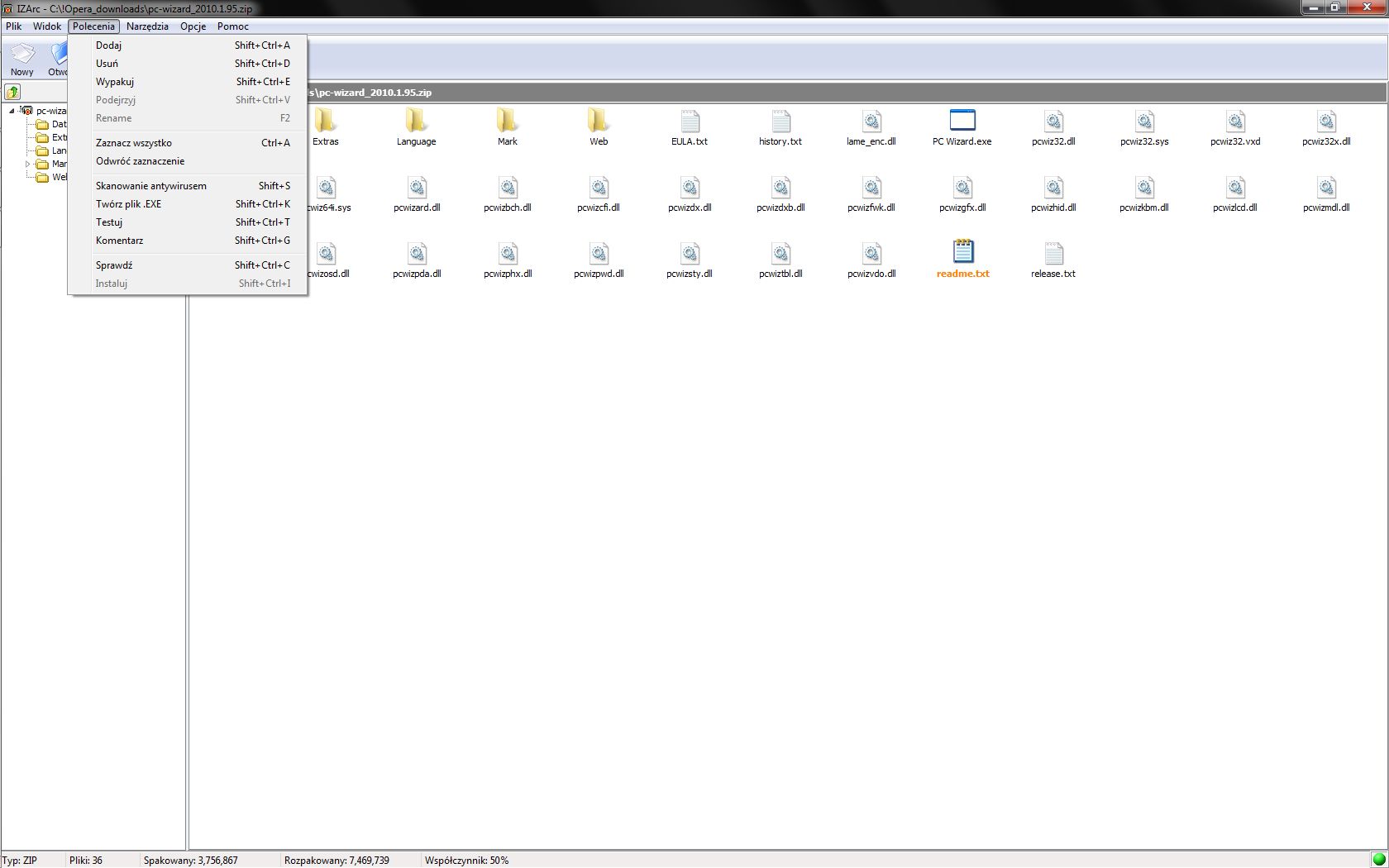Image resolution: width=1389 pixels, height=868 pixels.
Task: Select the pcwiz32.vxd file icon
Action: click(1235, 121)
